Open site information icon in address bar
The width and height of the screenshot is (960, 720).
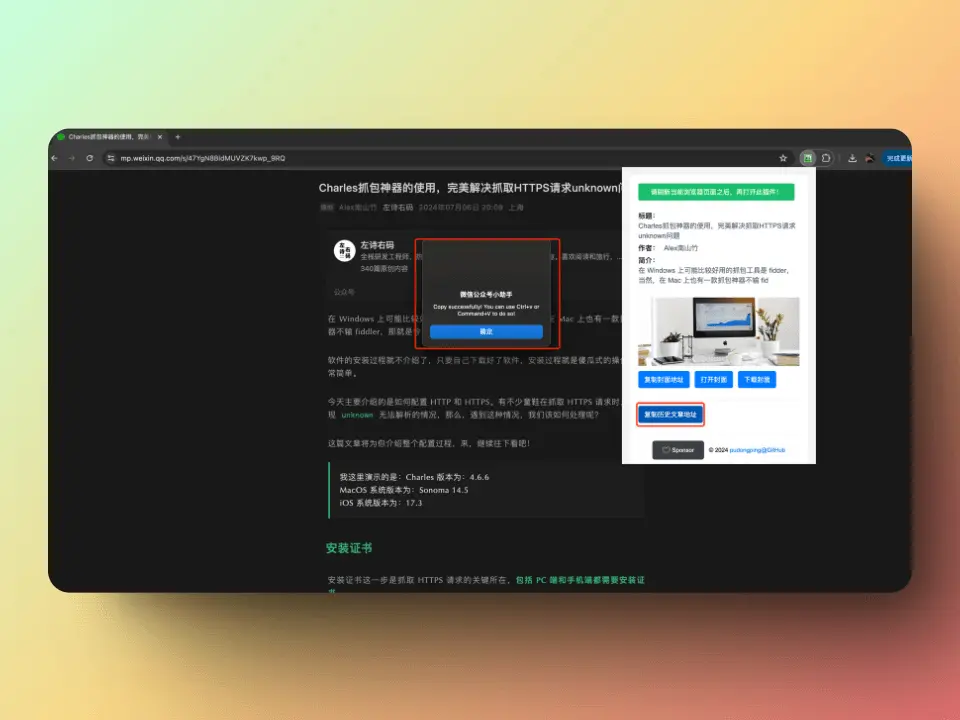pos(111,158)
